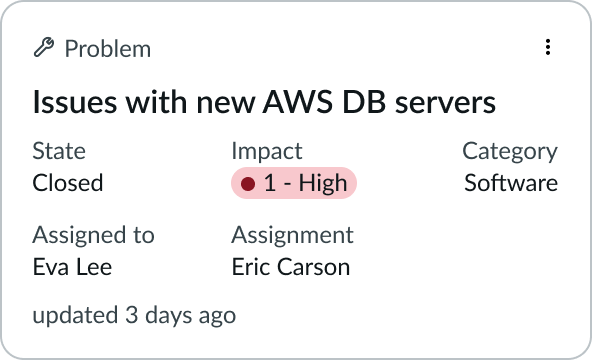Screen dimensions: 592x360
Task: Select the Software category value
Action: 511,183
